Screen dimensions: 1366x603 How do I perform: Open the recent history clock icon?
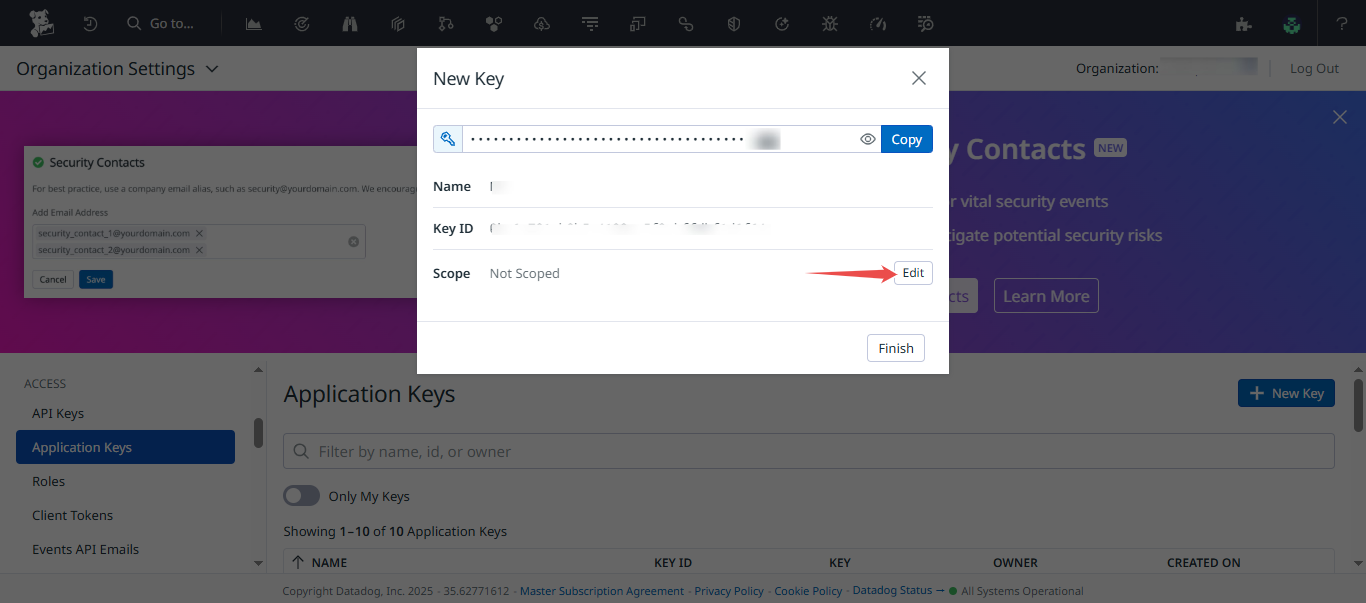(x=90, y=23)
